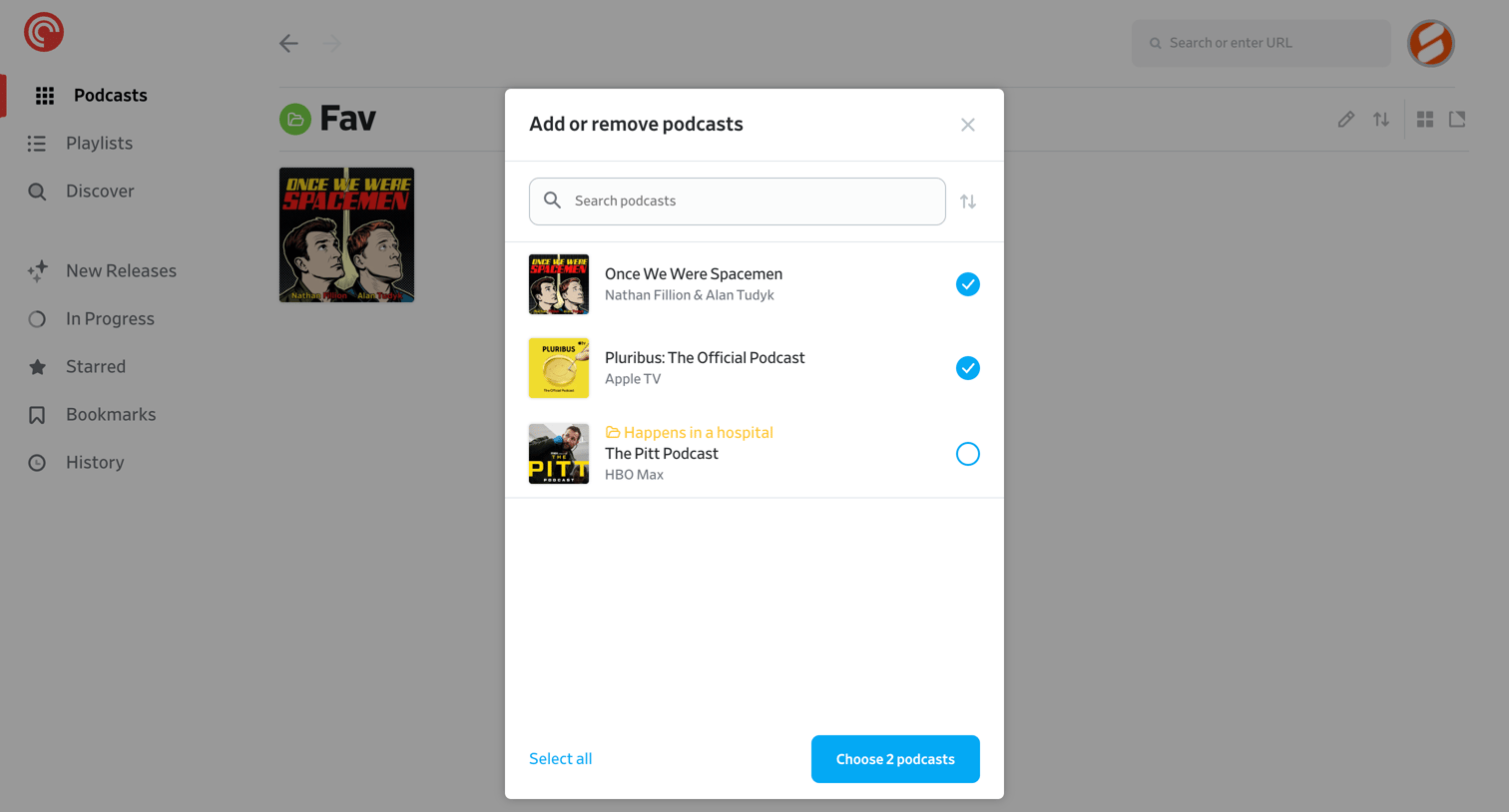This screenshot has height=812, width=1509.
Task: Uncheck Pluribus: The Official Podcast
Action: click(x=968, y=368)
